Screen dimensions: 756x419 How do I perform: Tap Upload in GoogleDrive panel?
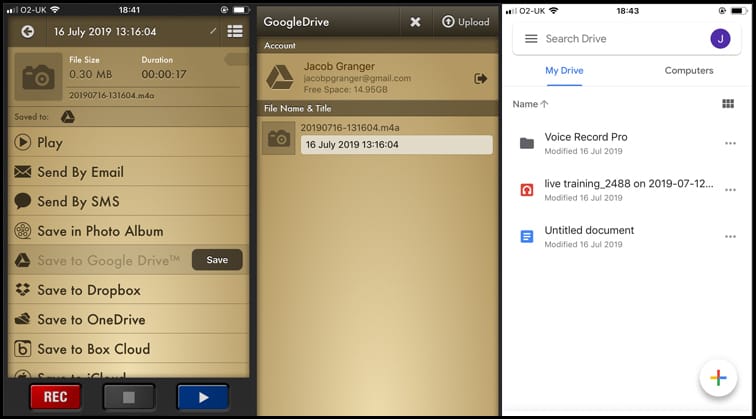[x=466, y=22]
